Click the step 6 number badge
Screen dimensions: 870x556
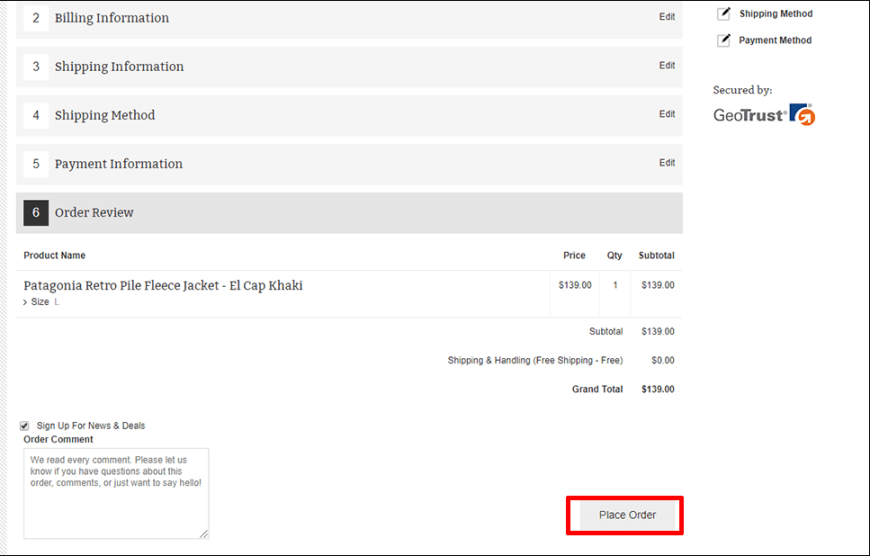pos(36,213)
